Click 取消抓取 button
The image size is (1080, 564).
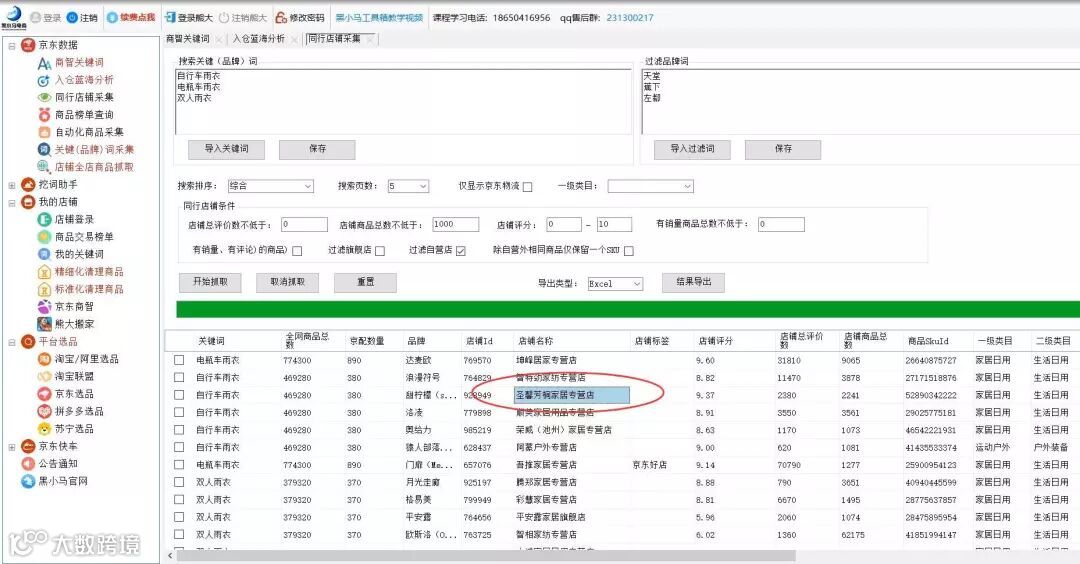(287, 282)
